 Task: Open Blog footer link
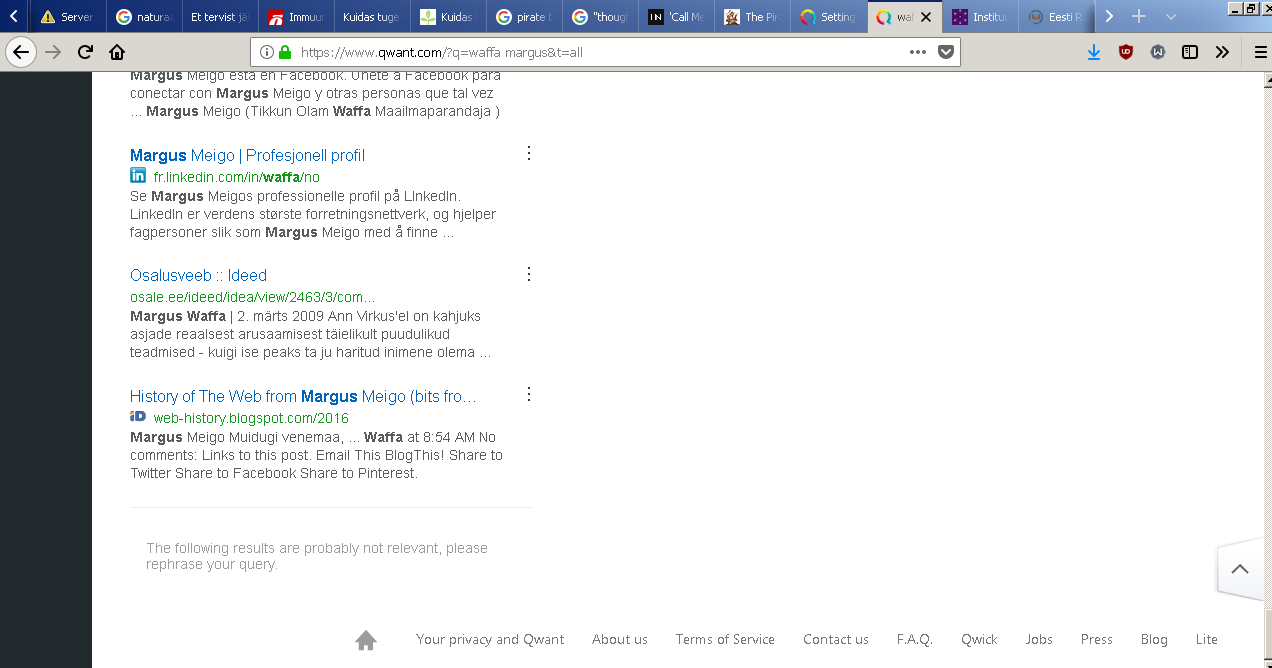coord(1154,640)
